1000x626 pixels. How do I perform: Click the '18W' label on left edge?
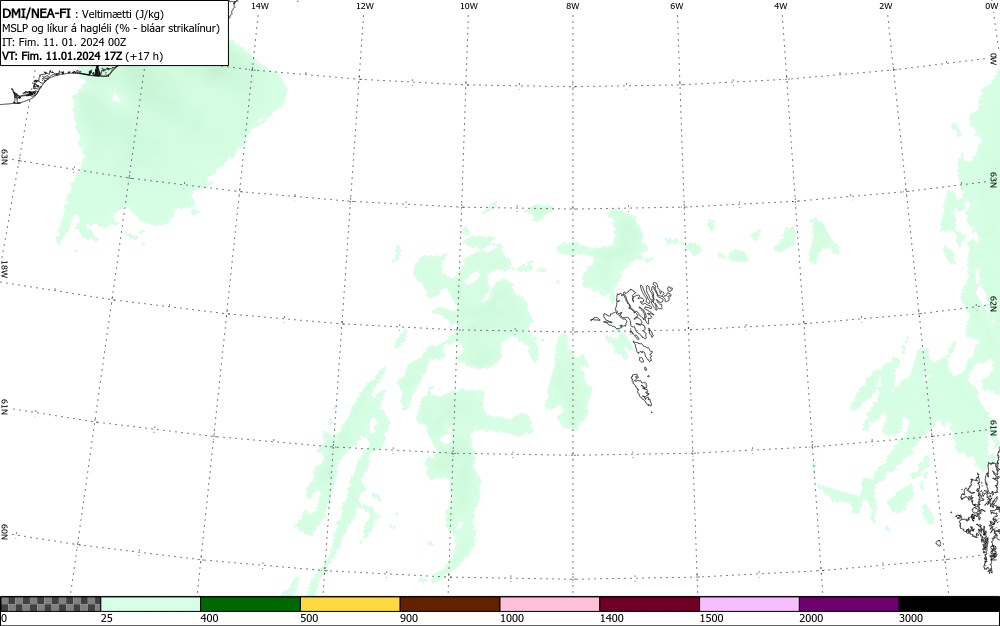[x=4, y=268]
